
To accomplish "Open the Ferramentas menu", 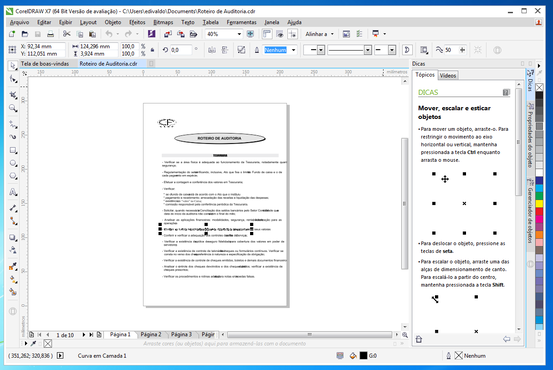I will (x=242, y=22).
